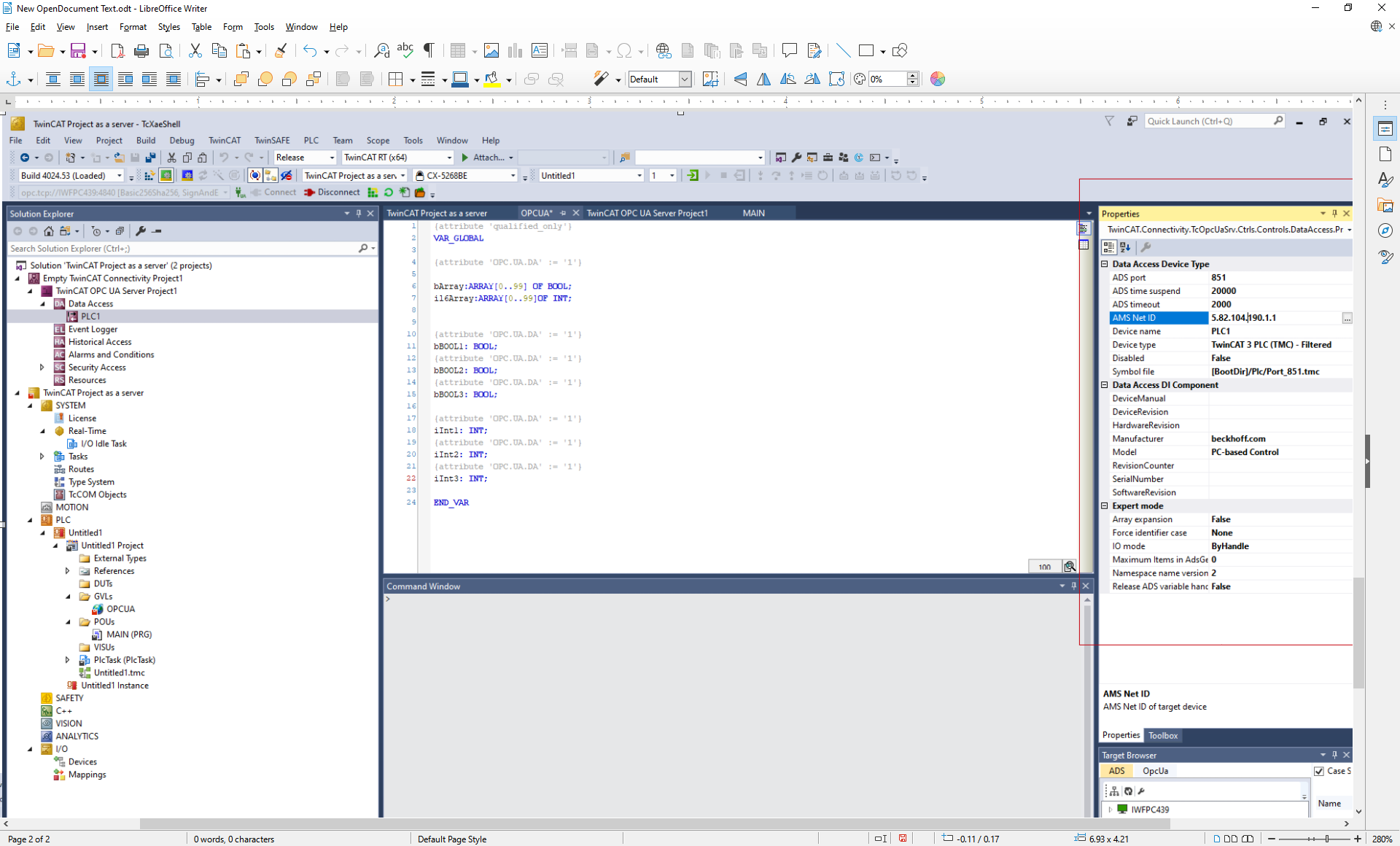Toggle Wrap Through (currently active)
This screenshot has width=1400, height=846.
101,79
